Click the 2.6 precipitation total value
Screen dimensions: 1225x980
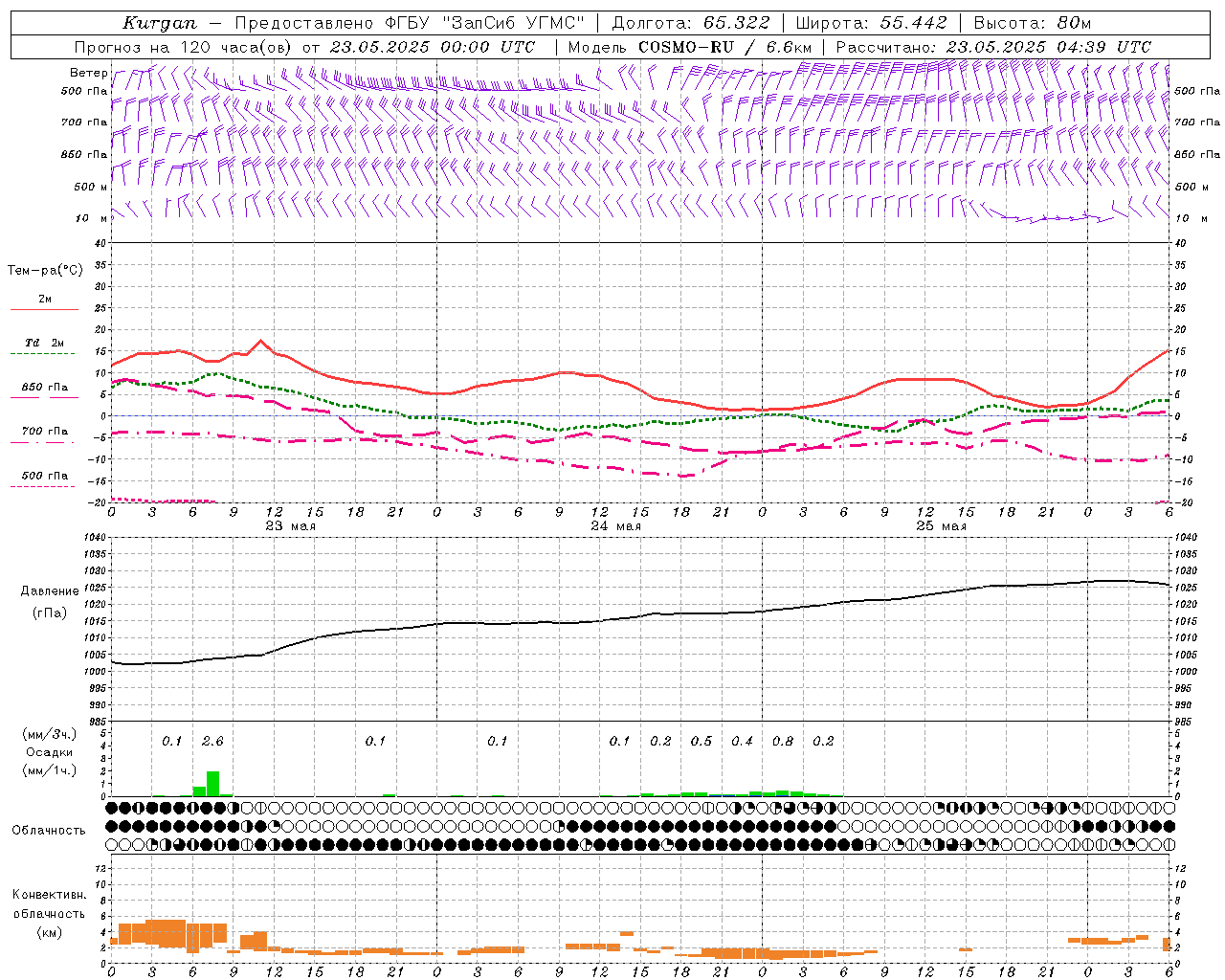pyautogui.click(x=212, y=741)
